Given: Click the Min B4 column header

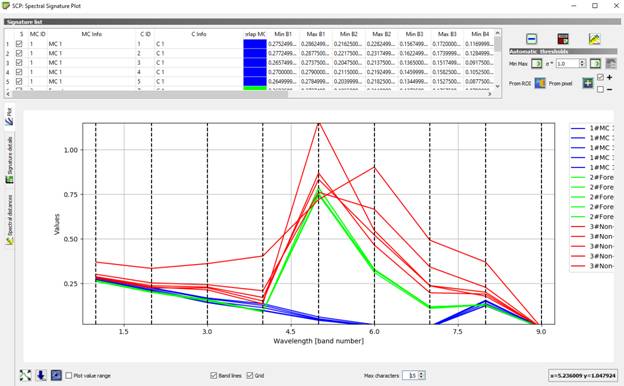Looking at the screenshot, I should 480,34.
